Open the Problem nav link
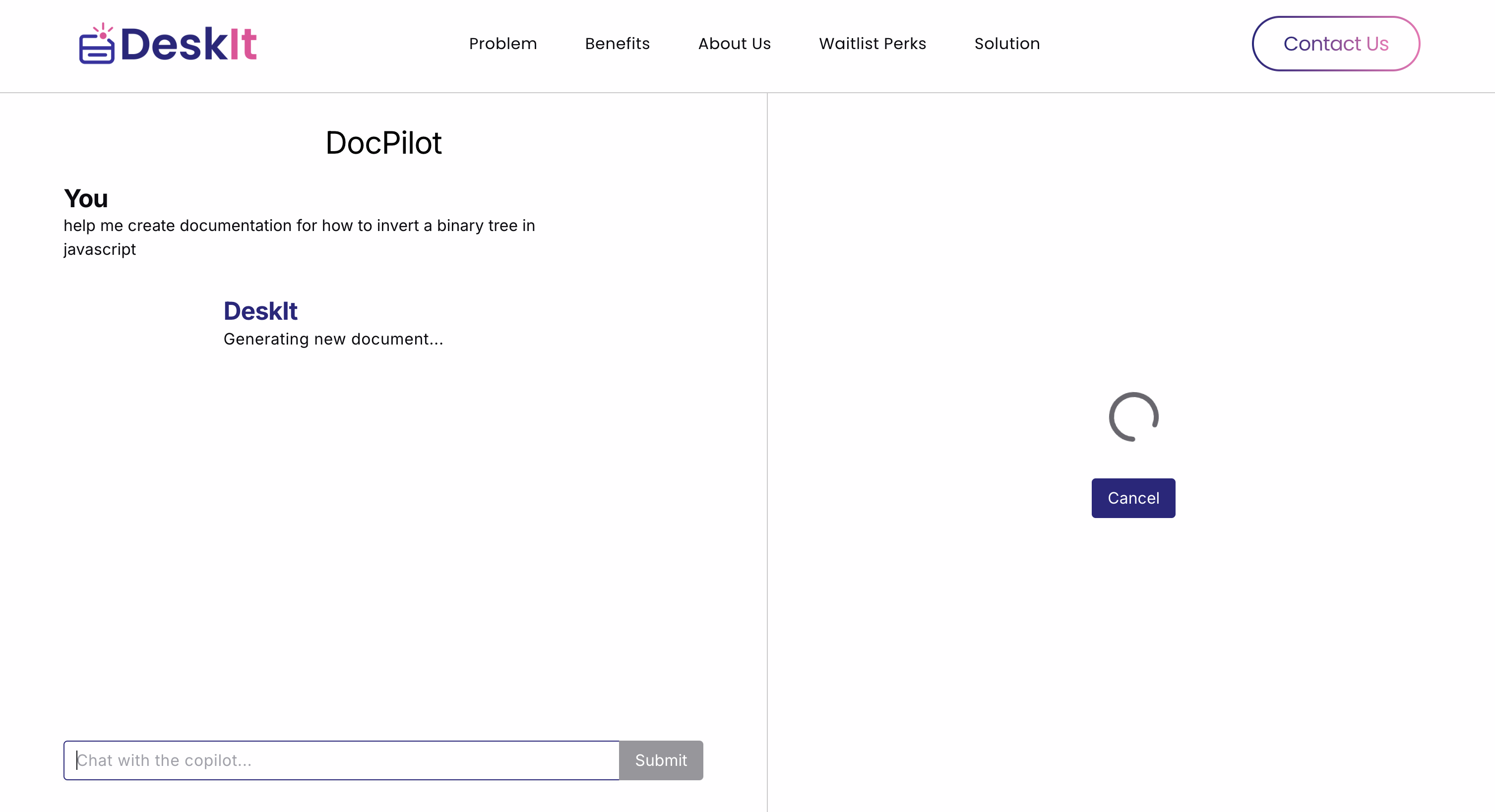1495x812 pixels. [x=502, y=44]
